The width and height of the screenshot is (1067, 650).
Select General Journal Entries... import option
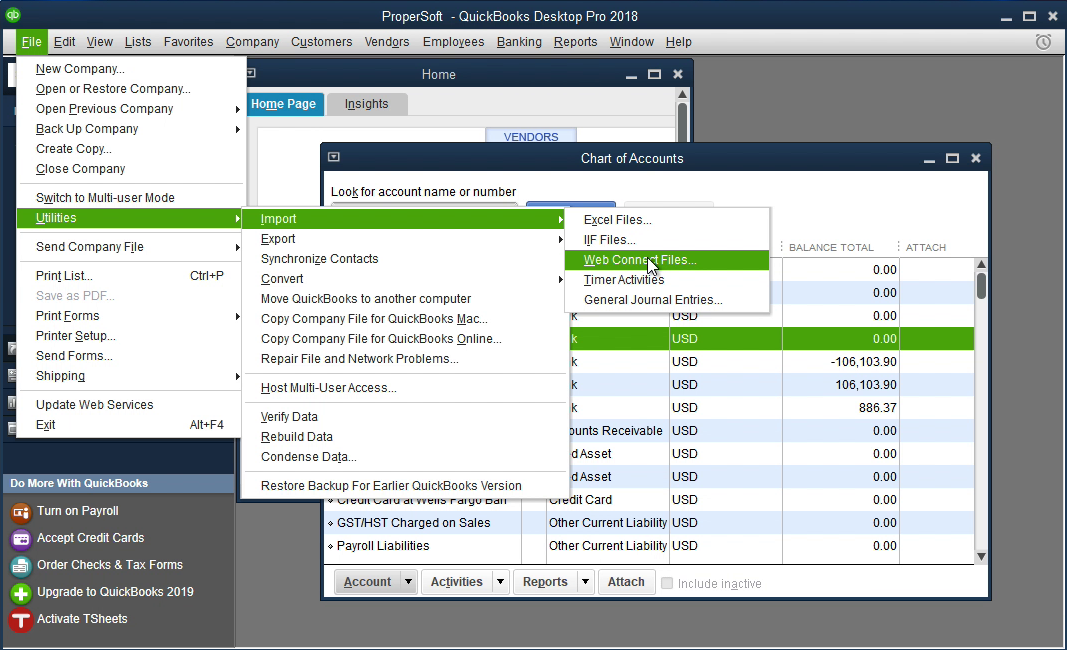pyautogui.click(x=667, y=299)
